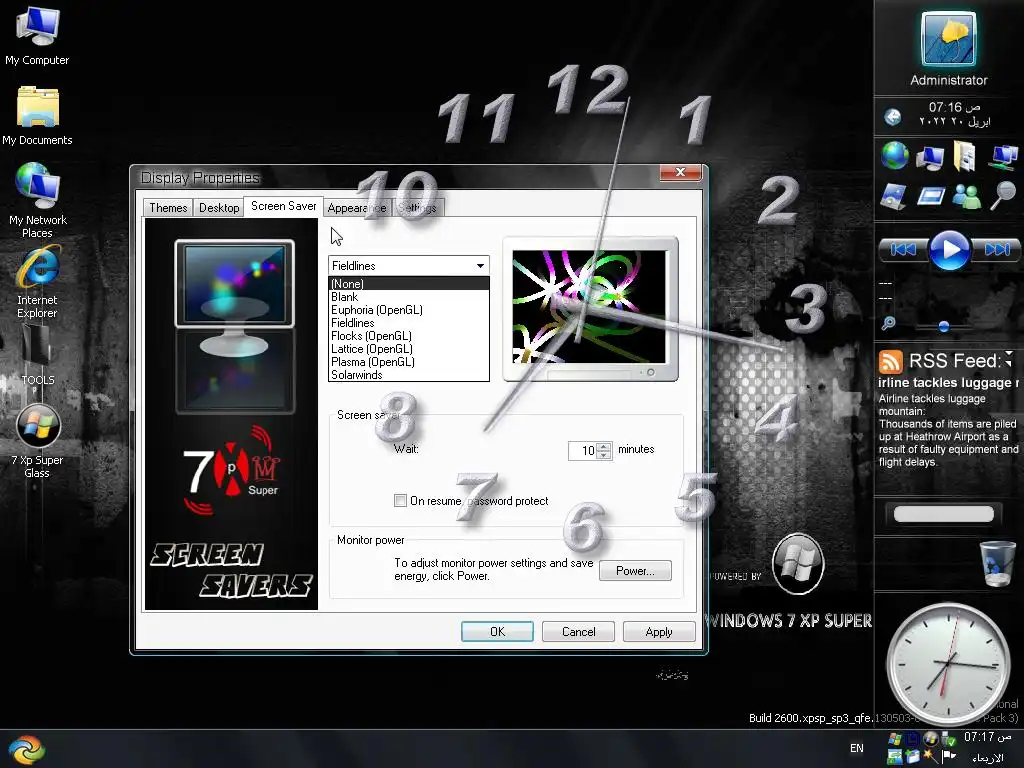The image size is (1024, 768).
Task: Click the Administrator user picture in sidebar
Action: coord(948,39)
